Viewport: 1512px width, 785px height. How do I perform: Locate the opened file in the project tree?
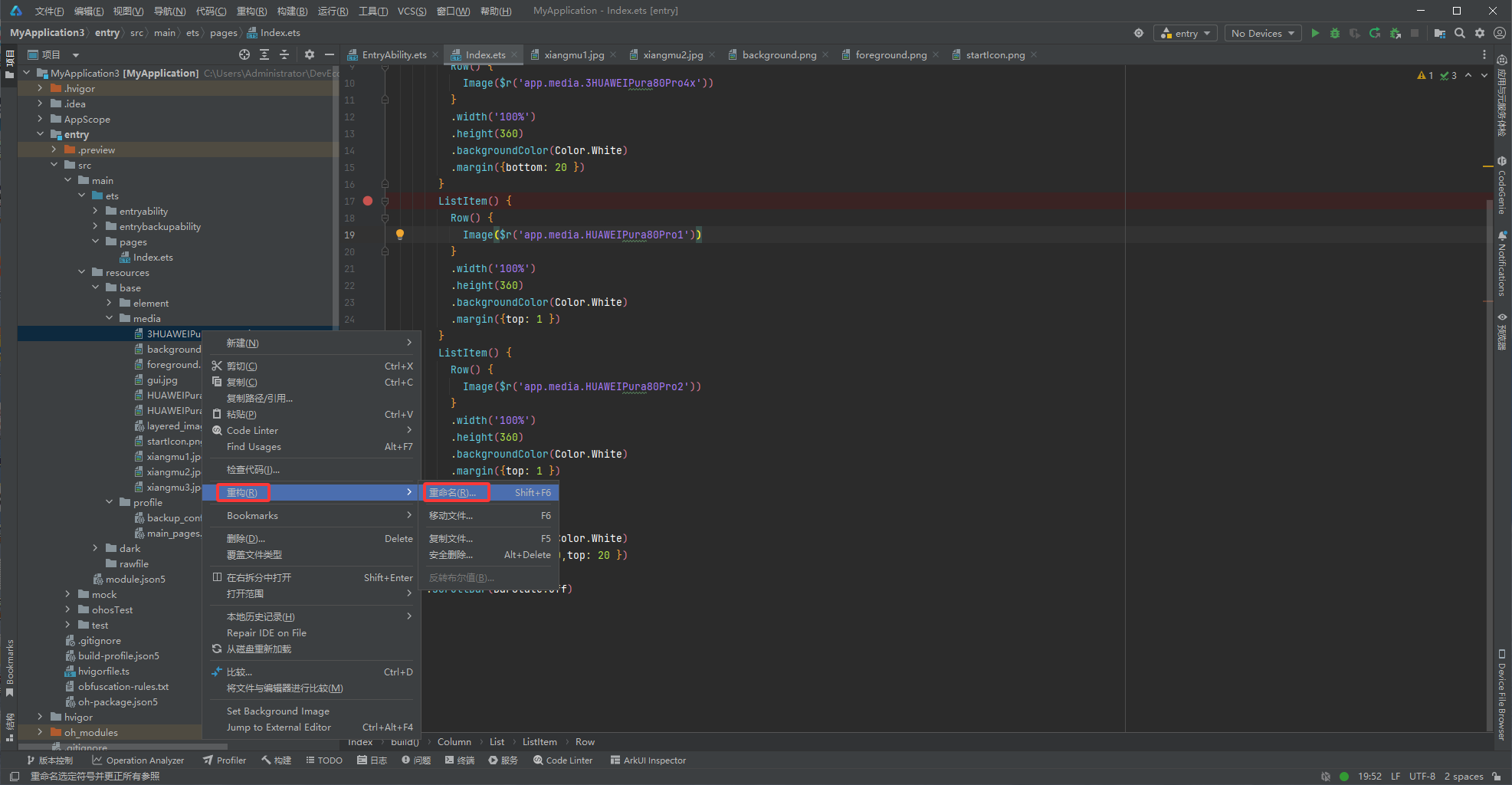pyautogui.click(x=244, y=54)
